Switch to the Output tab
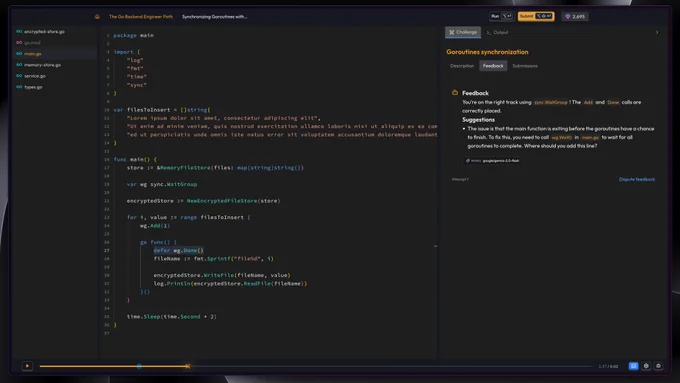Screen dimensions: 680x383 pos(497,32)
